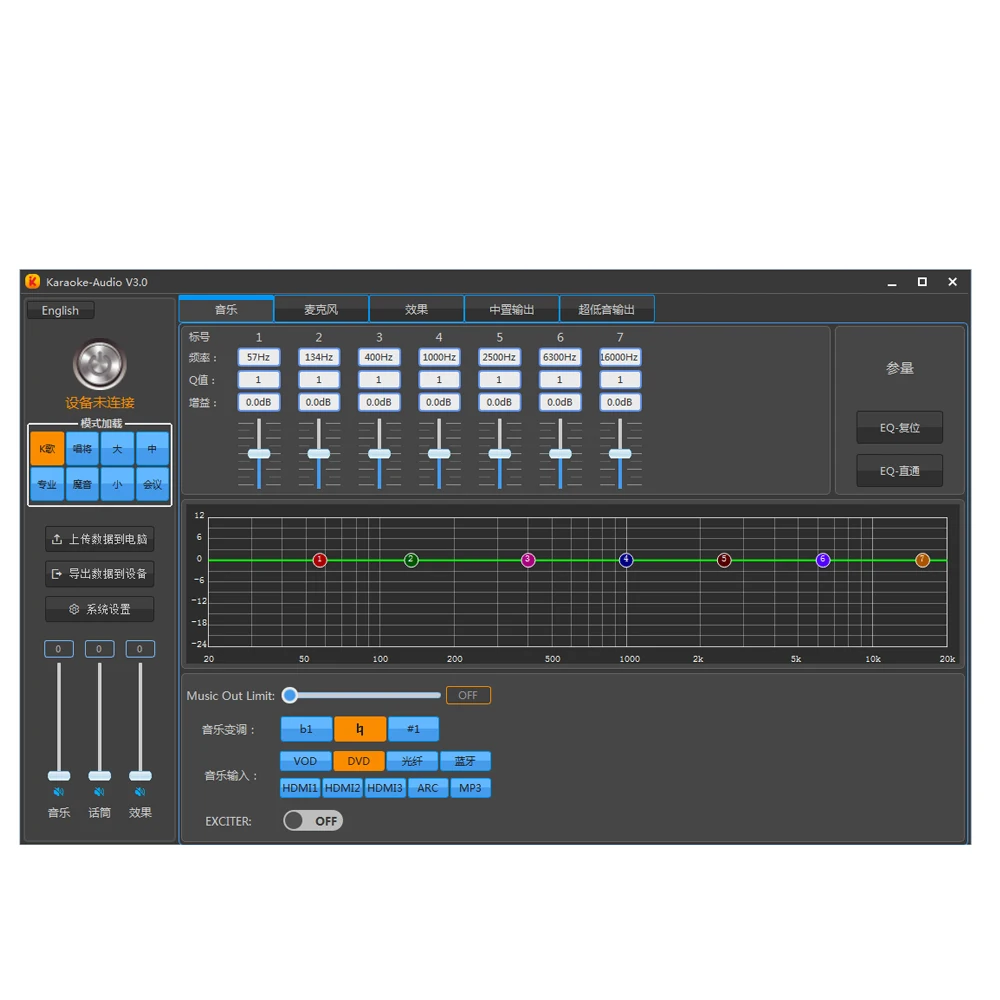Select red EQ node 1 on graph
1000x1000 pixels.
click(x=320, y=560)
